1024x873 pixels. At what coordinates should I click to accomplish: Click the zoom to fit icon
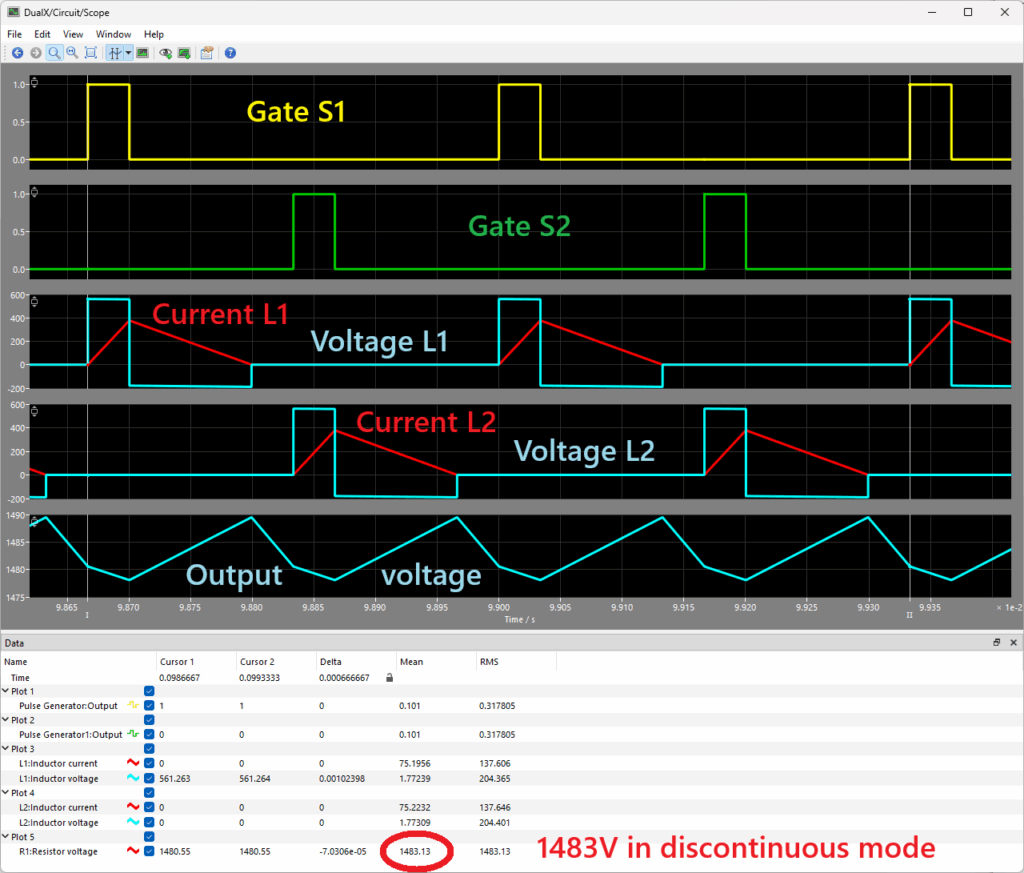tap(91, 53)
